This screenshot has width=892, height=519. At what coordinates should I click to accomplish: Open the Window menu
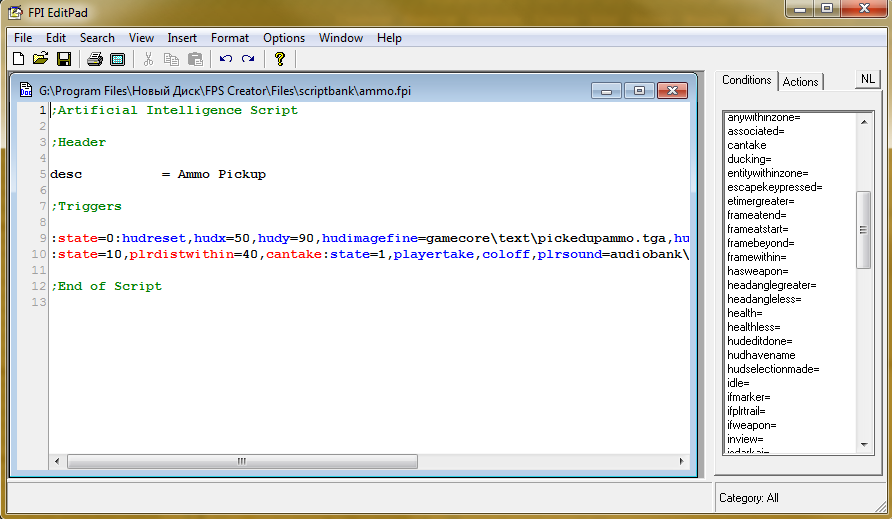(341, 38)
